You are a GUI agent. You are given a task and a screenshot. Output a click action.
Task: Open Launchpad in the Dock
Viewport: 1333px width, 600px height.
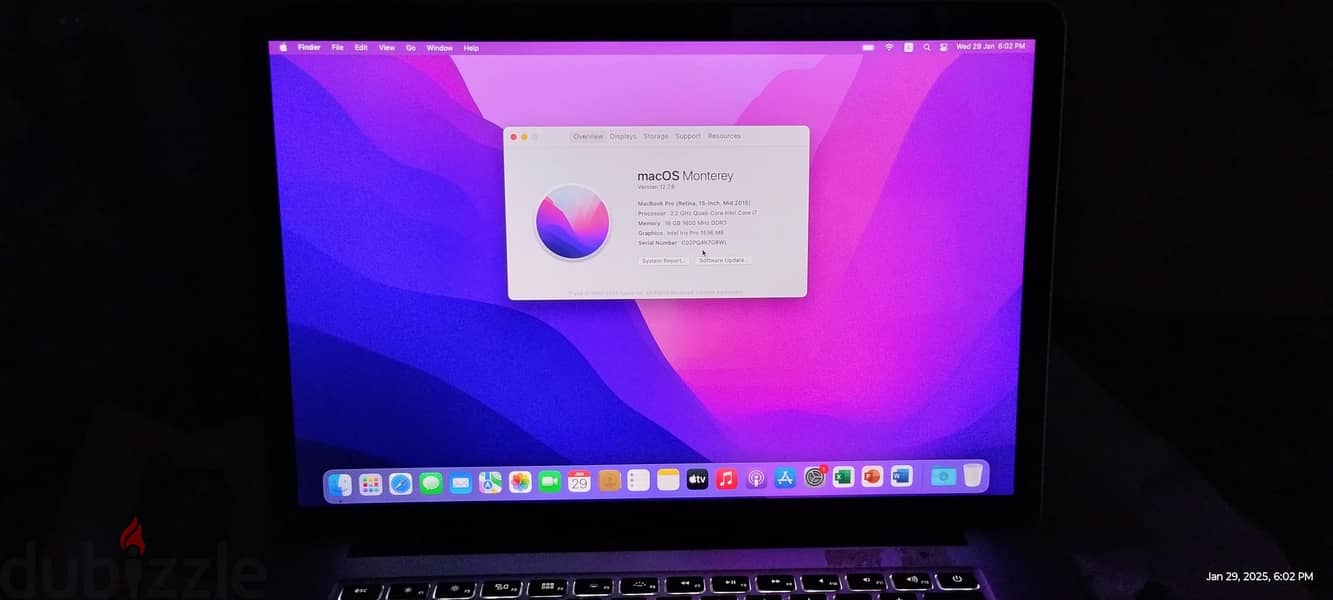[x=370, y=485]
